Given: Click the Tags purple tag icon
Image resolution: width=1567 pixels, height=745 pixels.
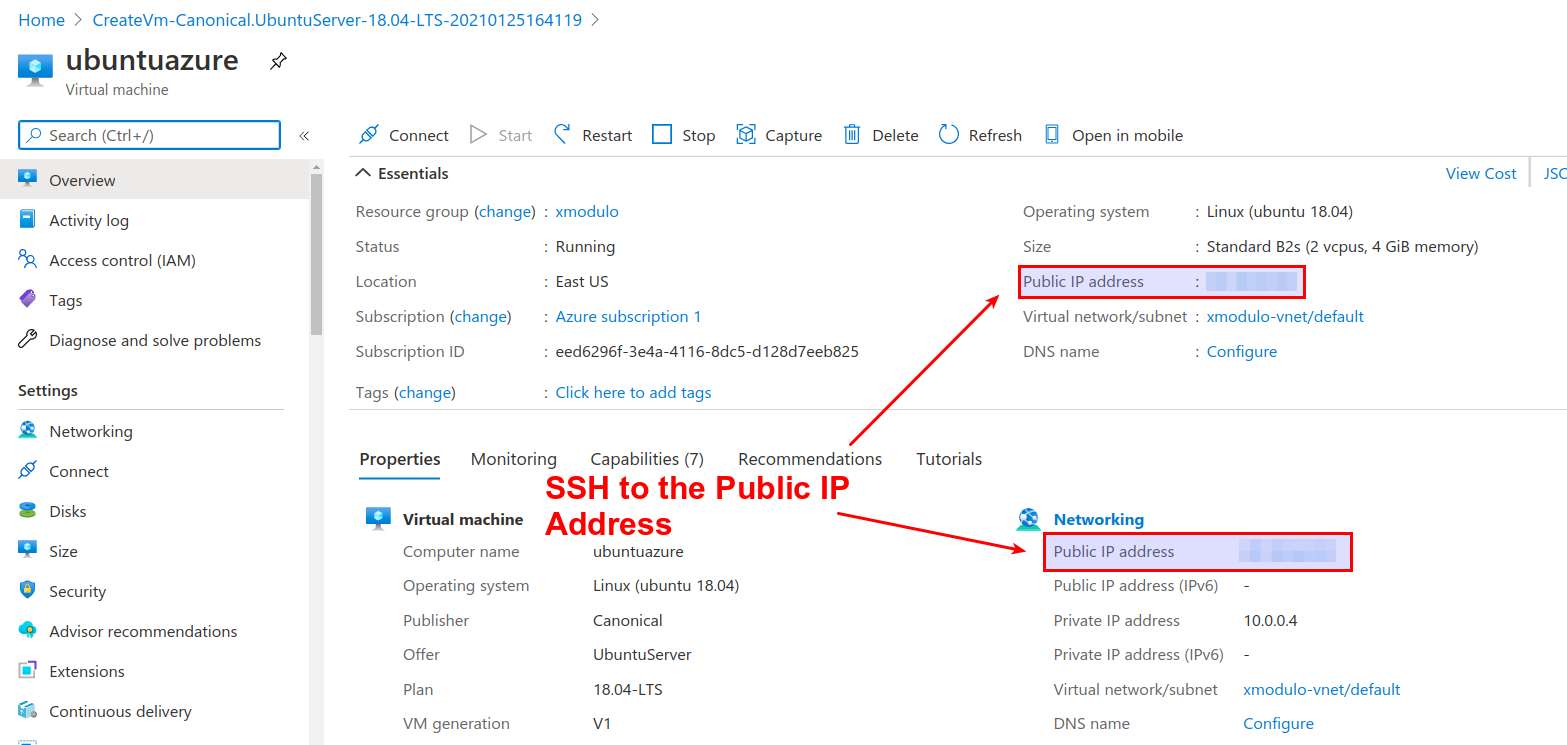Looking at the screenshot, I should 28,300.
